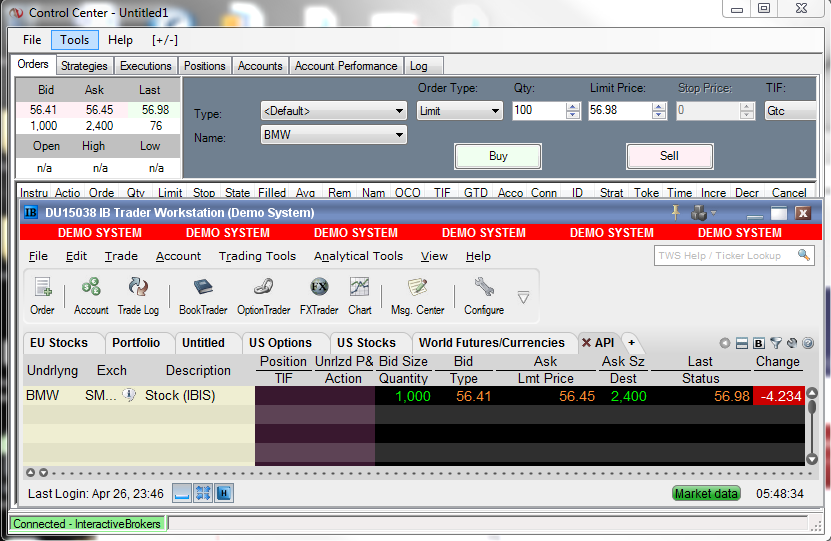Open the TIF Gtc dropdown
Screen dimensions: 831x541
pos(790,111)
